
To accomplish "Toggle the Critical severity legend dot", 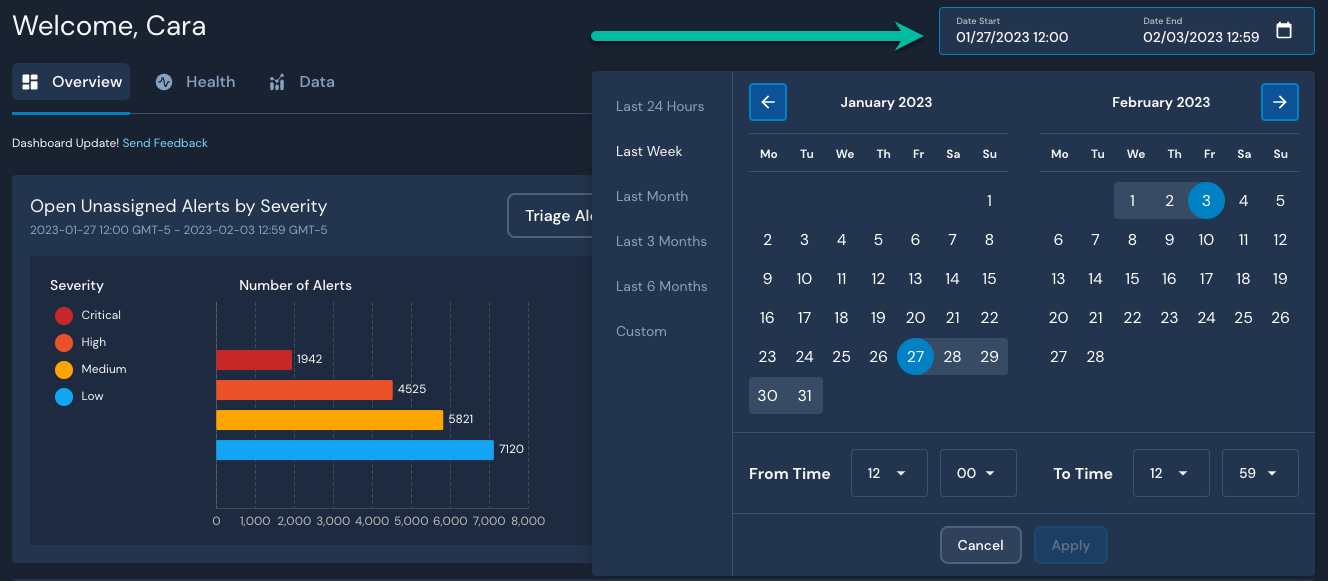I will coord(64,316).
